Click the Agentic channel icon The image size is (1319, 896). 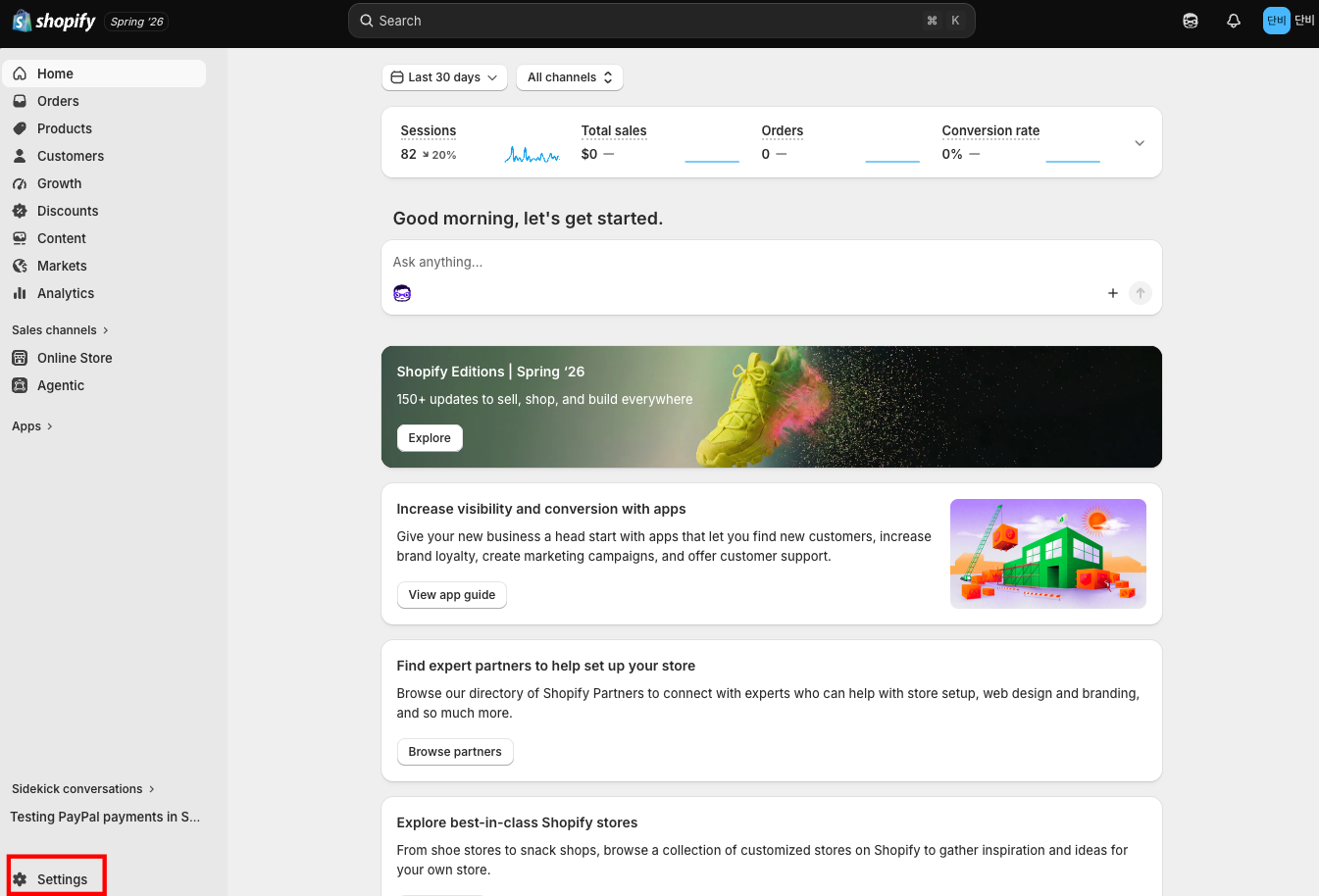tap(20, 385)
